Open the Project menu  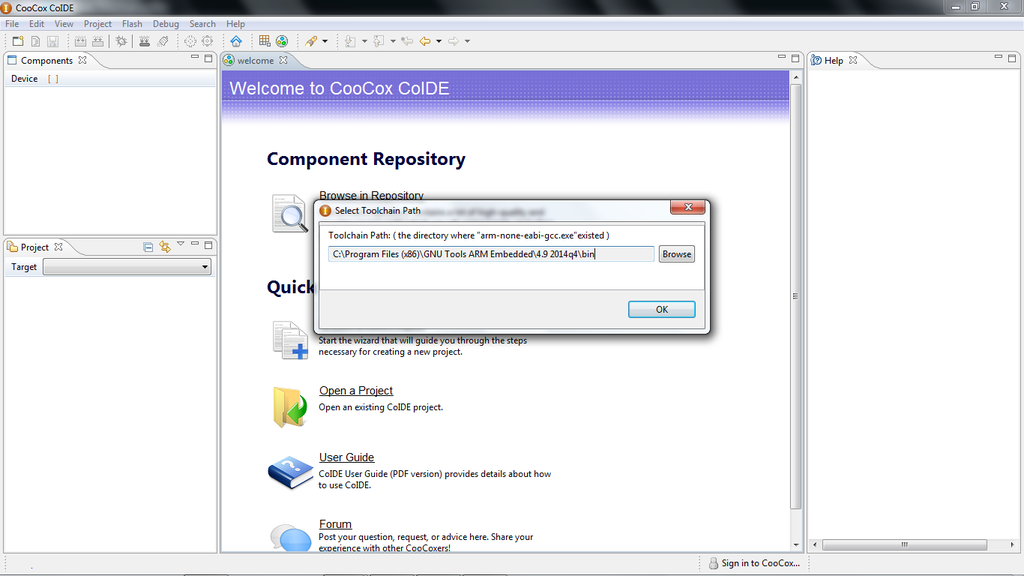point(97,24)
